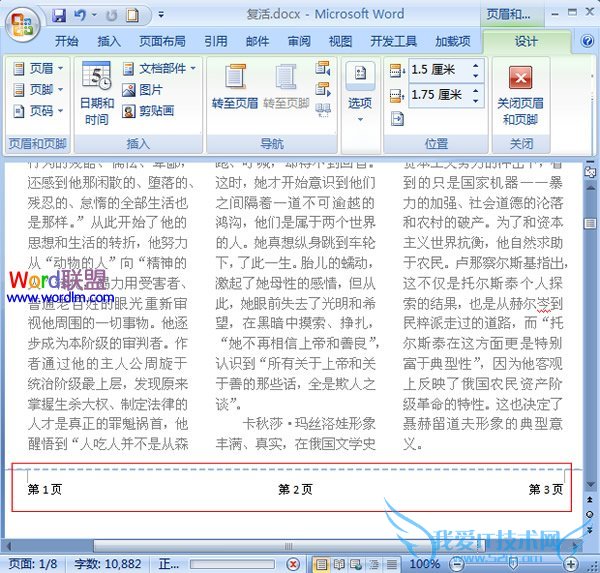Screen dimensions: 600x573
Task: Click the horizontal scrollbar thumb
Action: [x=289, y=546]
